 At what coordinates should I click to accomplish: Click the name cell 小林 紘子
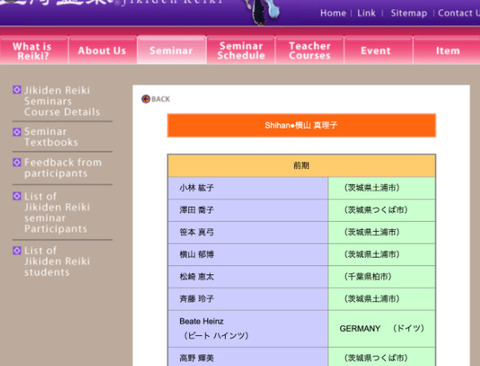(248, 188)
